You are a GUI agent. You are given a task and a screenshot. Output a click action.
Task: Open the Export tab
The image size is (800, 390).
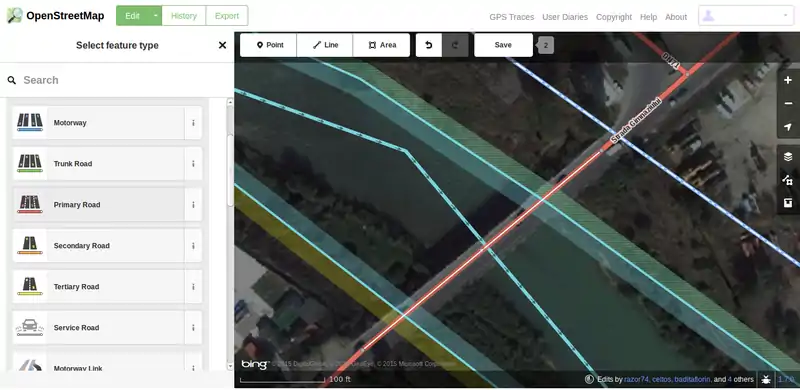click(x=227, y=16)
